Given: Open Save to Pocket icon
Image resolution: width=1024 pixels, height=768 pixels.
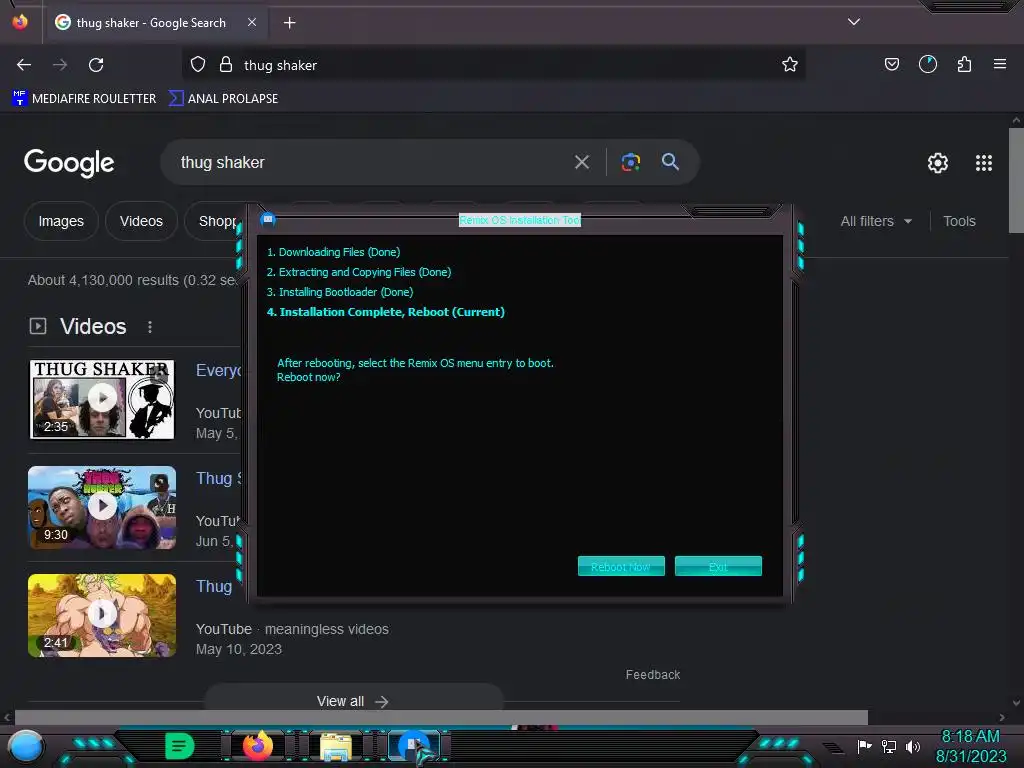Looking at the screenshot, I should tap(891, 65).
